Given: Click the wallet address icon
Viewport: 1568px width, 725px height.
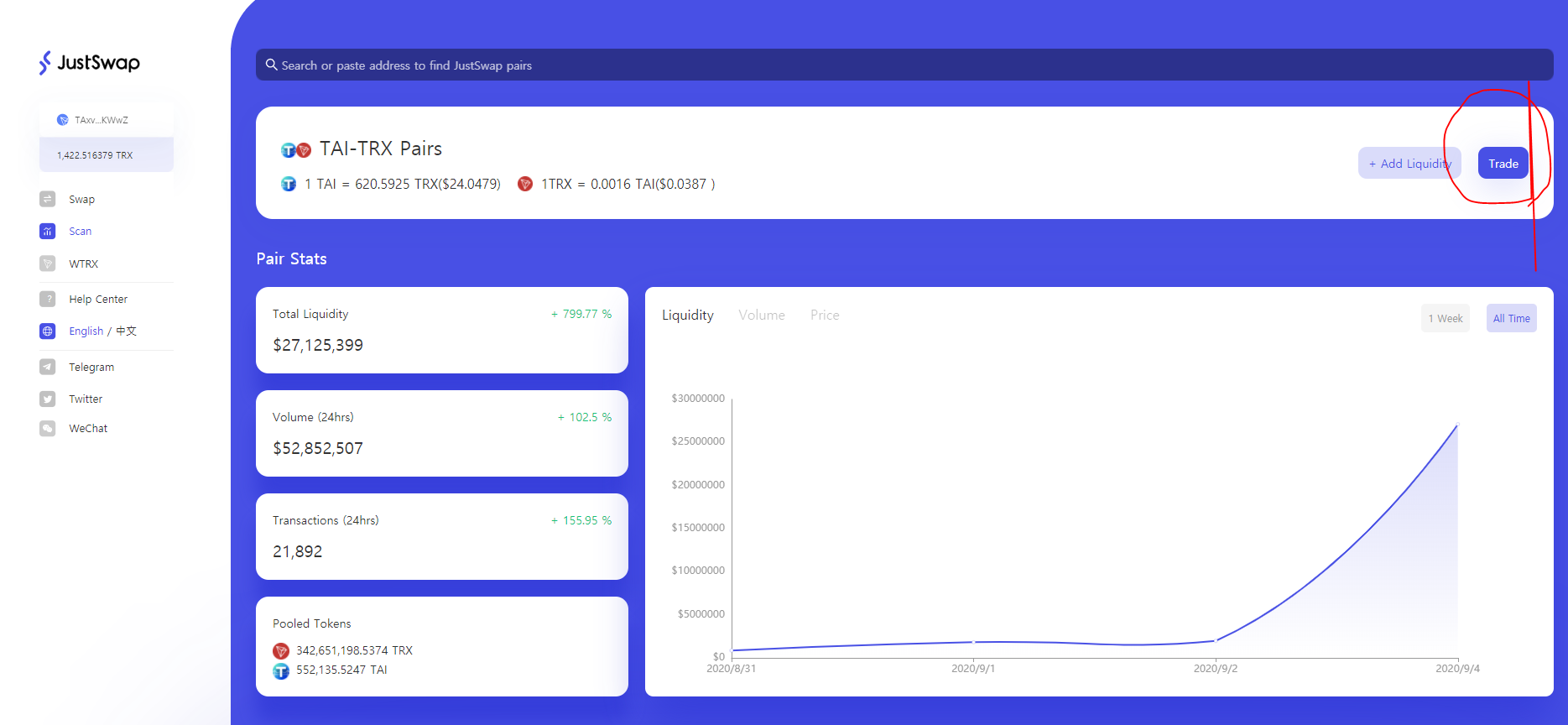Looking at the screenshot, I should click(62, 120).
